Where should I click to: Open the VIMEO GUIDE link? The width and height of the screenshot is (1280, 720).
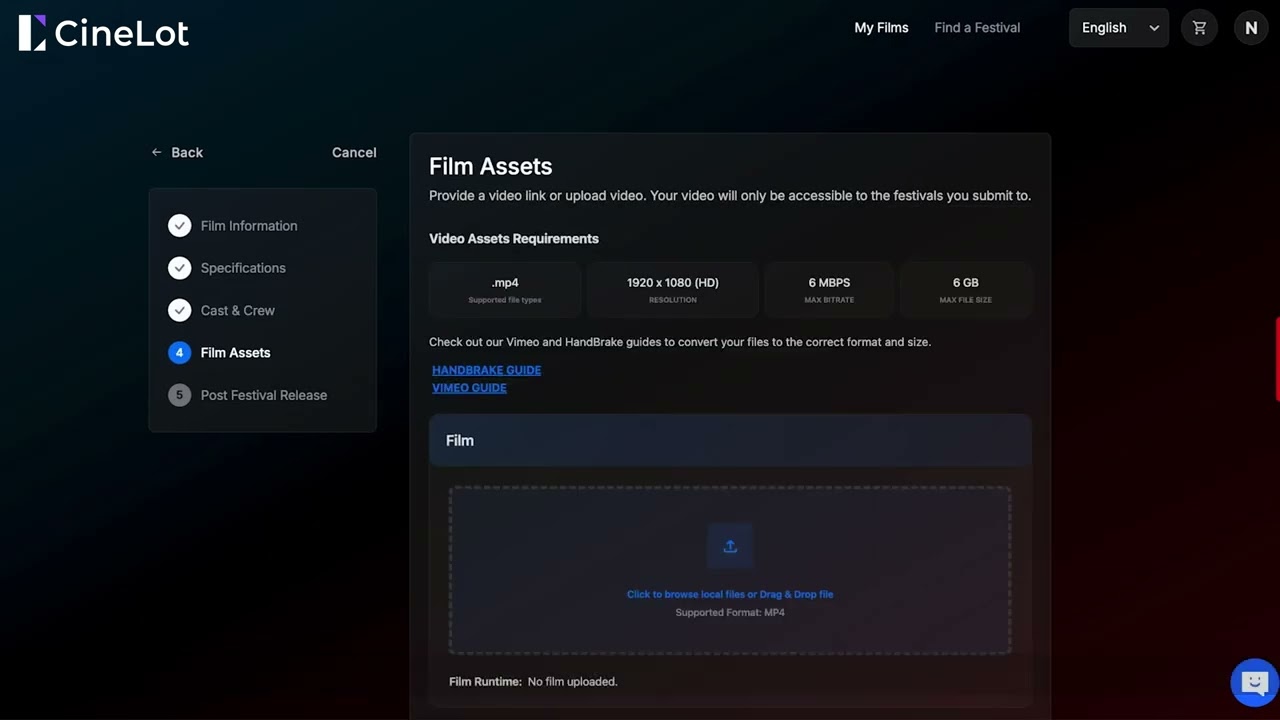(x=469, y=388)
